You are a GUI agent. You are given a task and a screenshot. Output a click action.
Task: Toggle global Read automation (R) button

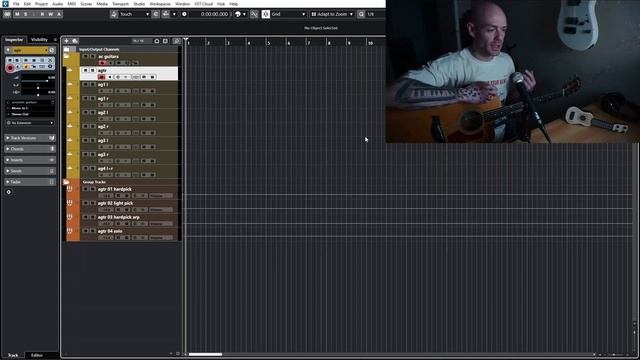42,14
